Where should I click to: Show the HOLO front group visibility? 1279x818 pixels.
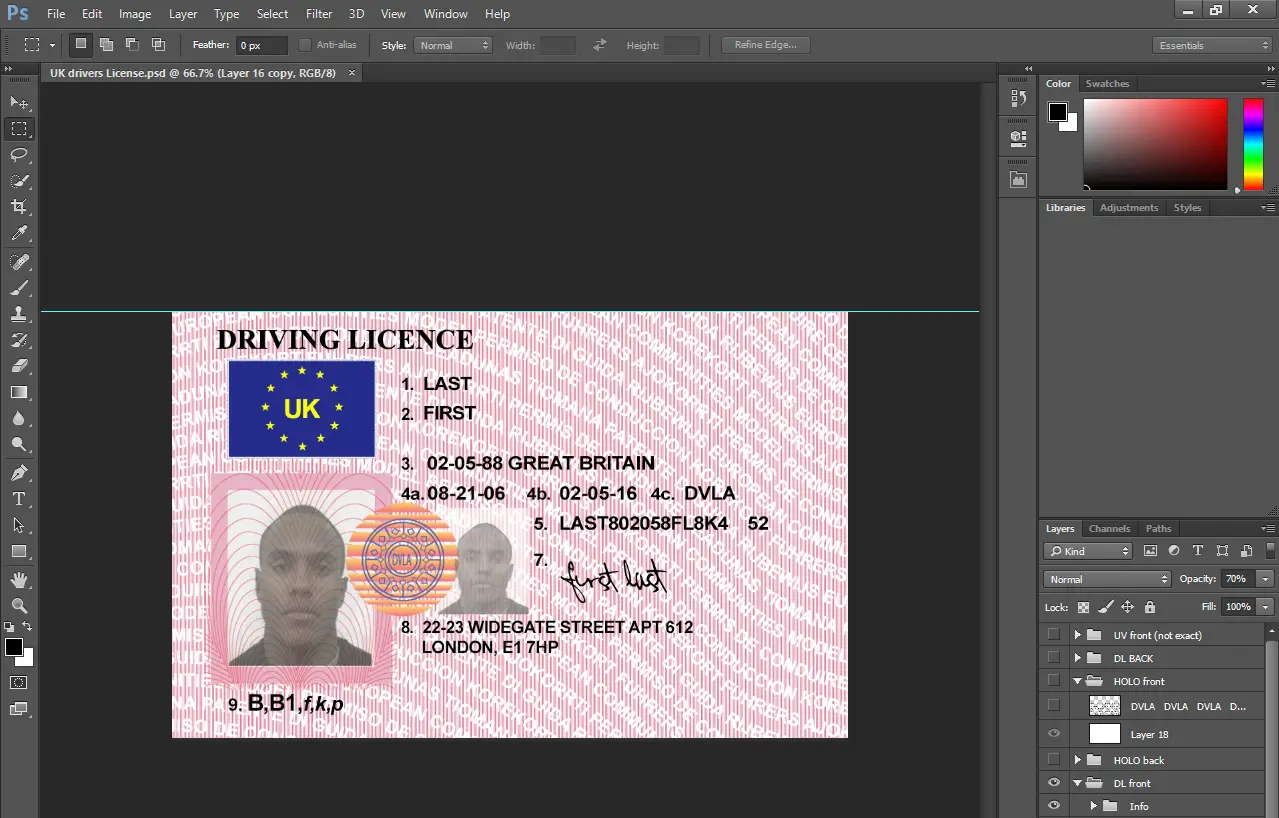[x=1053, y=681]
